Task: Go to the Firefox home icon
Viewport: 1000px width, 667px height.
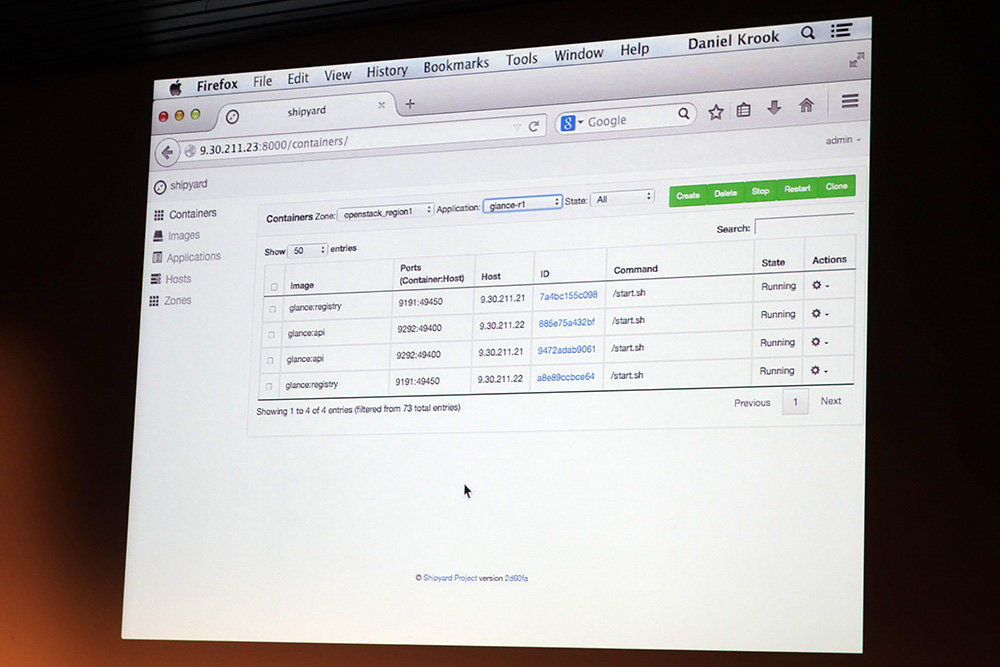Action: click(x=806, y=105)
